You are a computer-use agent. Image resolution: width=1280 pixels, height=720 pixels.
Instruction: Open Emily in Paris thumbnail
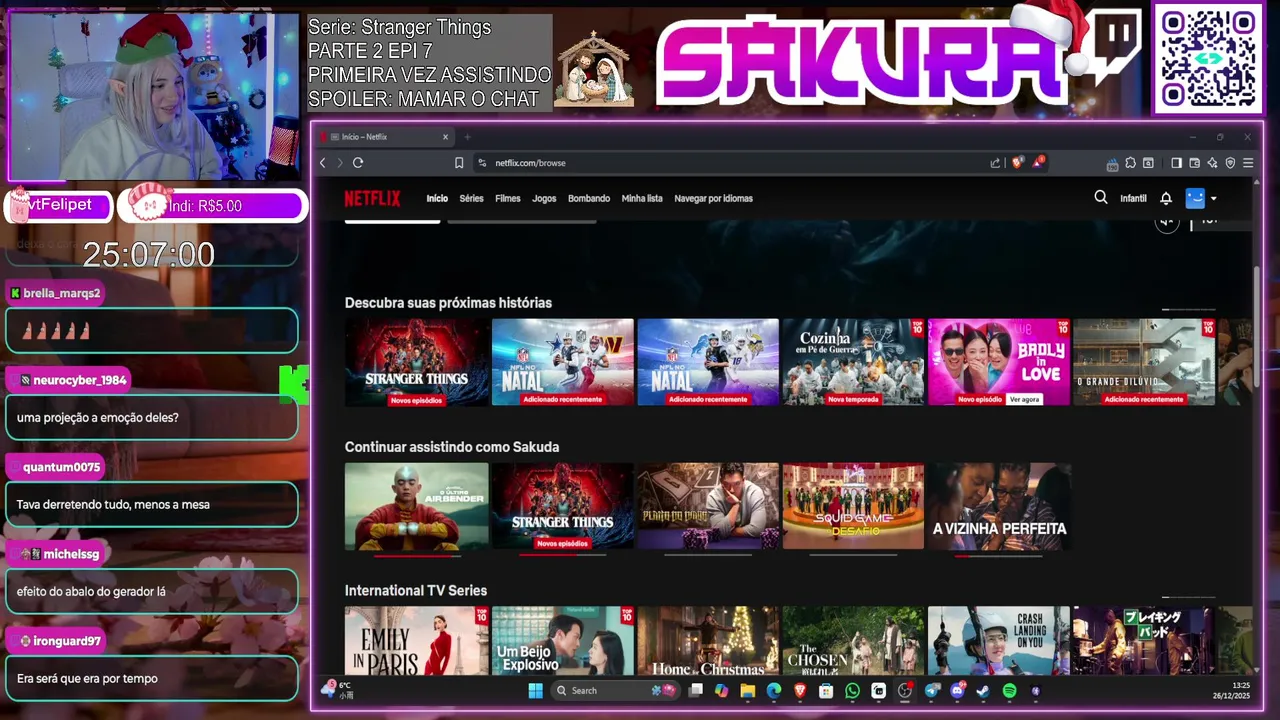[417, 641]
